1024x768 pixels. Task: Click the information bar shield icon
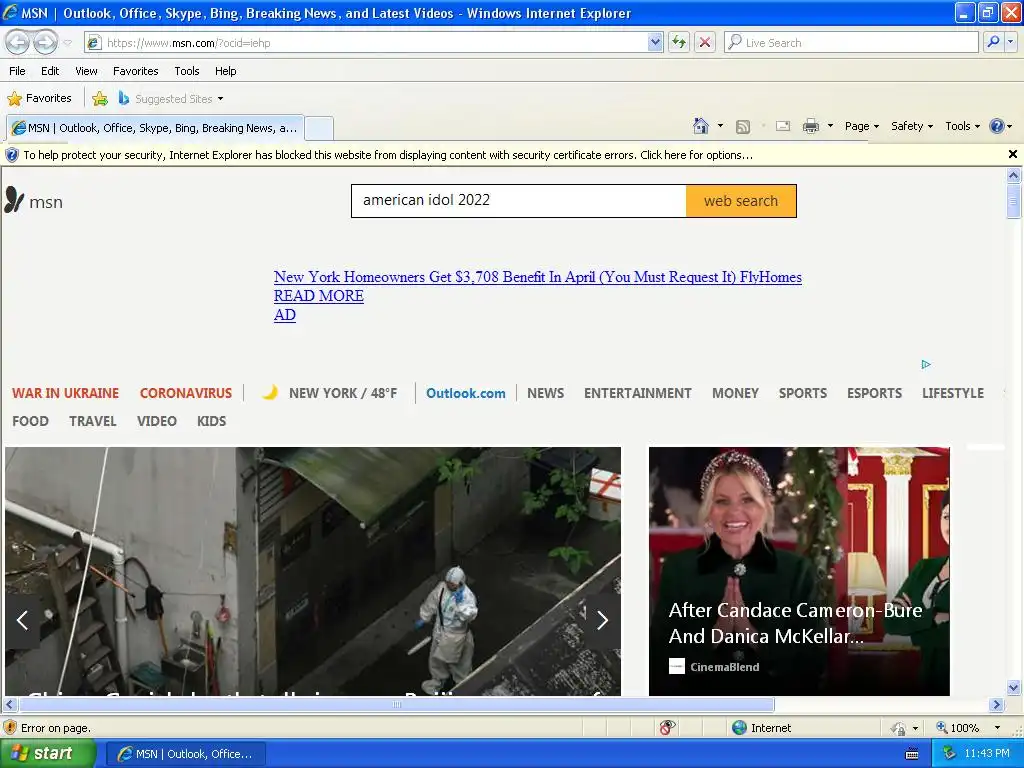point(12,155)
